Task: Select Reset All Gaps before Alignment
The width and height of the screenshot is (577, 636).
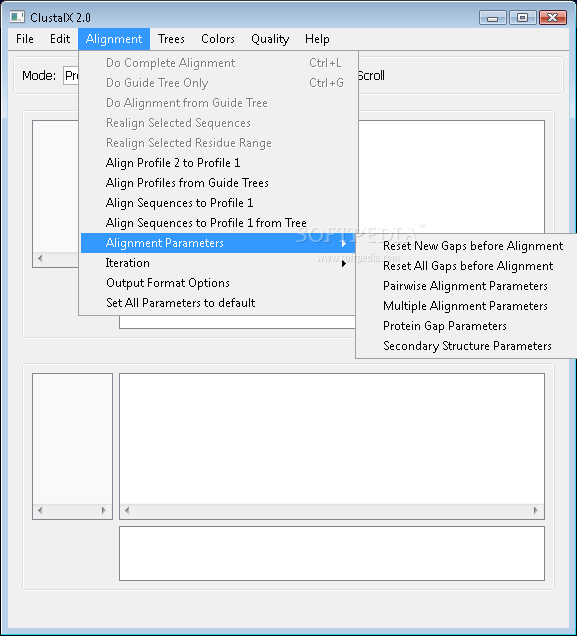Action: [466, 266]
